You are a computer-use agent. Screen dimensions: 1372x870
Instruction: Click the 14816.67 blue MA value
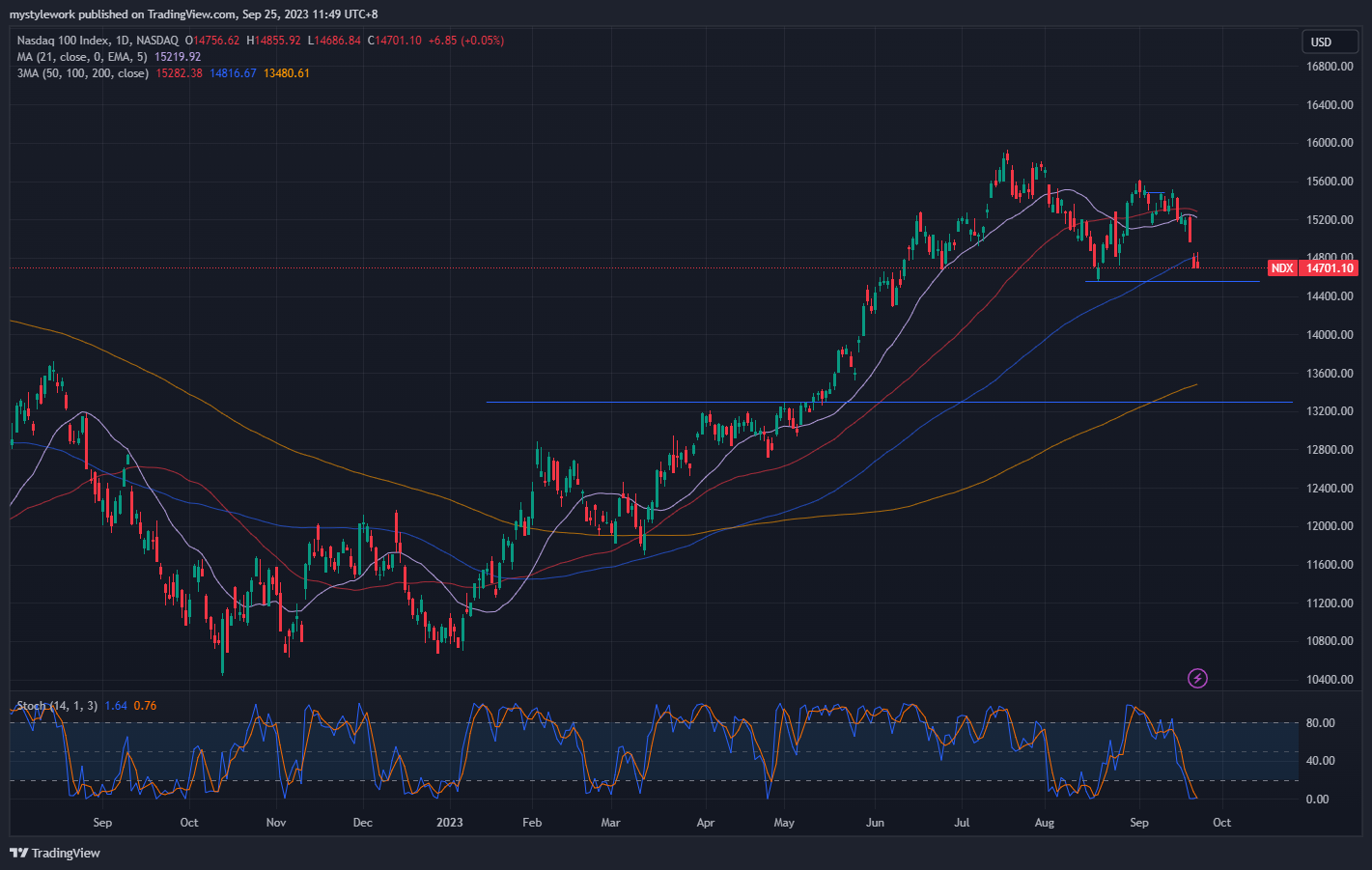pos(233,73)
